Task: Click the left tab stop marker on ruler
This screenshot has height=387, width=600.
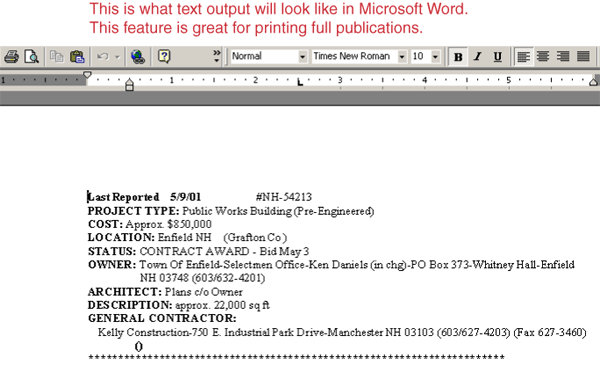Action: click(300, 82)
